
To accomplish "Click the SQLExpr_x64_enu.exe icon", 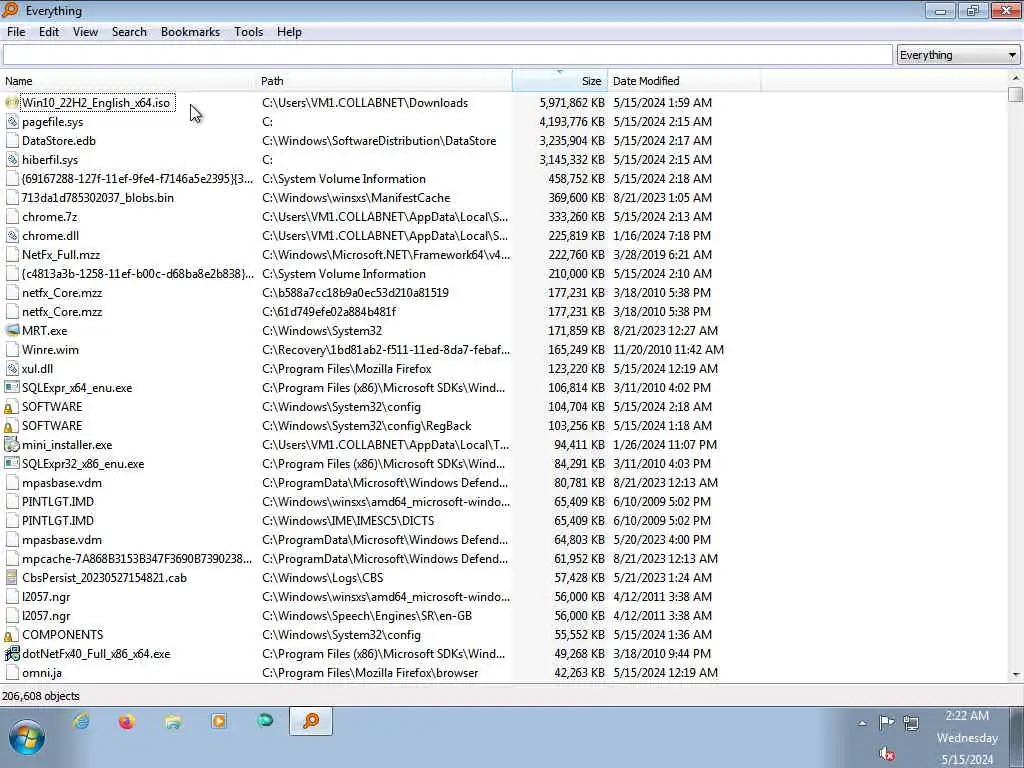I will [12, 387].
